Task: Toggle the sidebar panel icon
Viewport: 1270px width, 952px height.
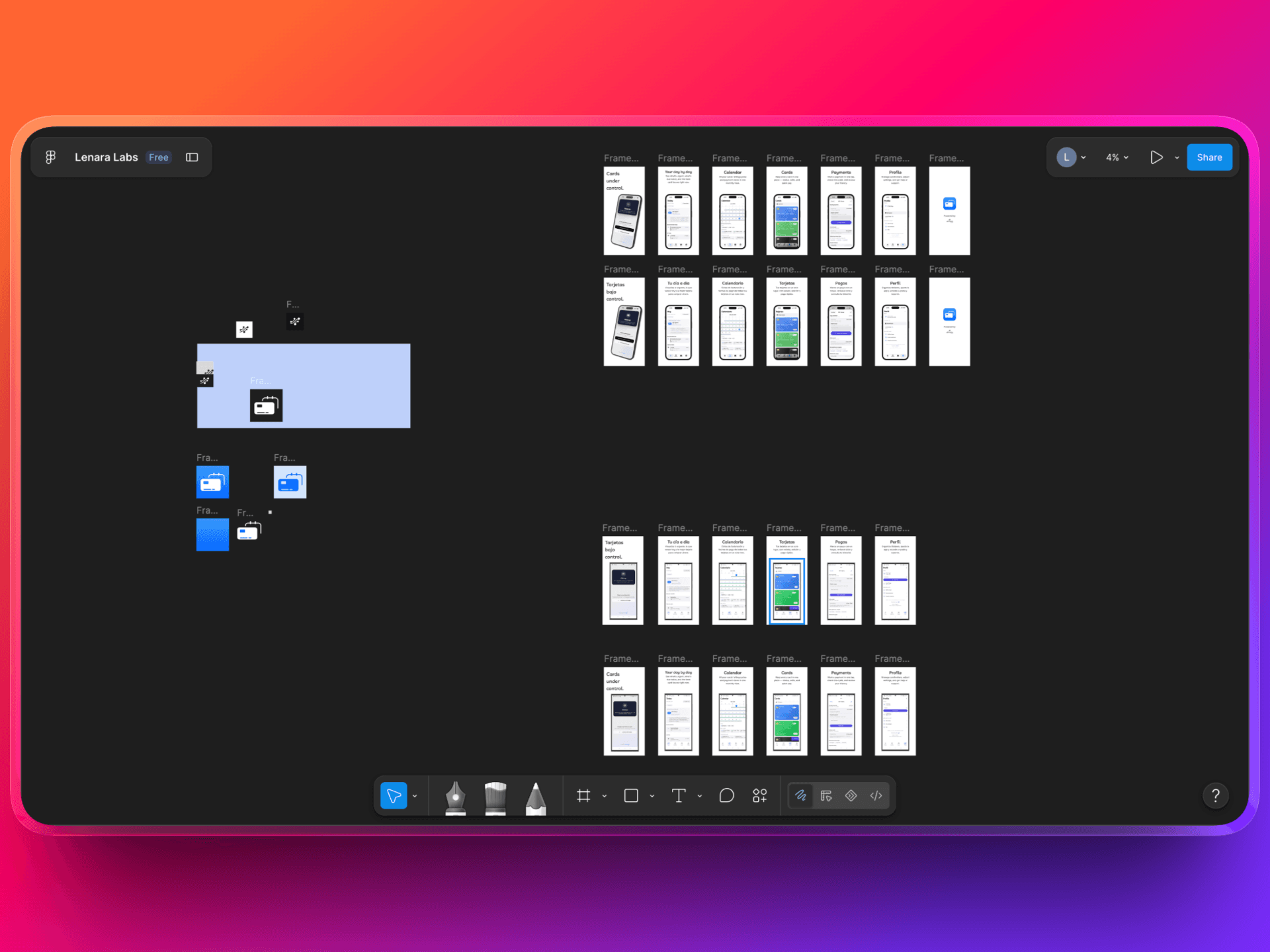Action: coord(192,157)
